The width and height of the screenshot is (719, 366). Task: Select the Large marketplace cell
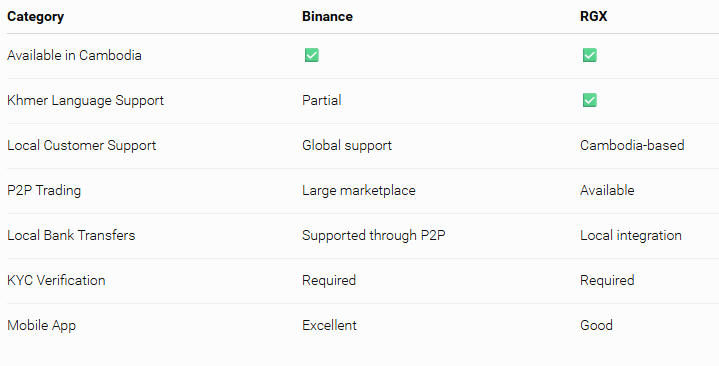(359, 190)
